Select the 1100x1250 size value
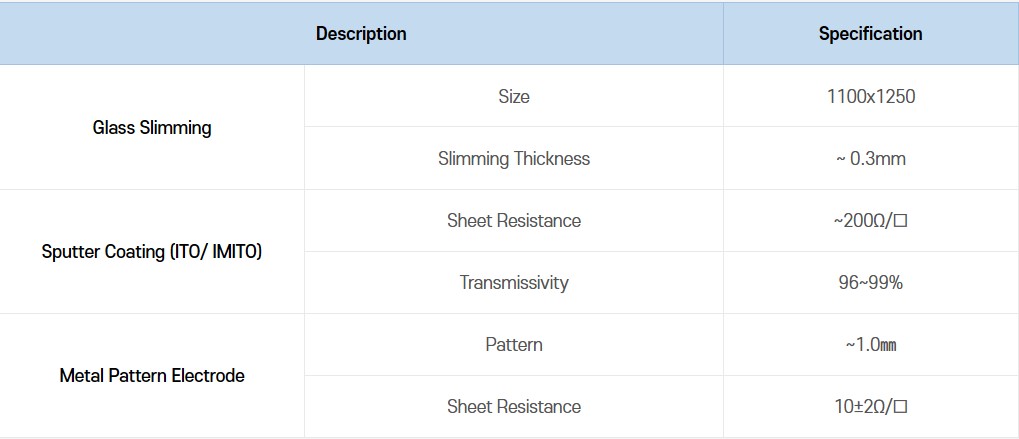 pos(870,97)
